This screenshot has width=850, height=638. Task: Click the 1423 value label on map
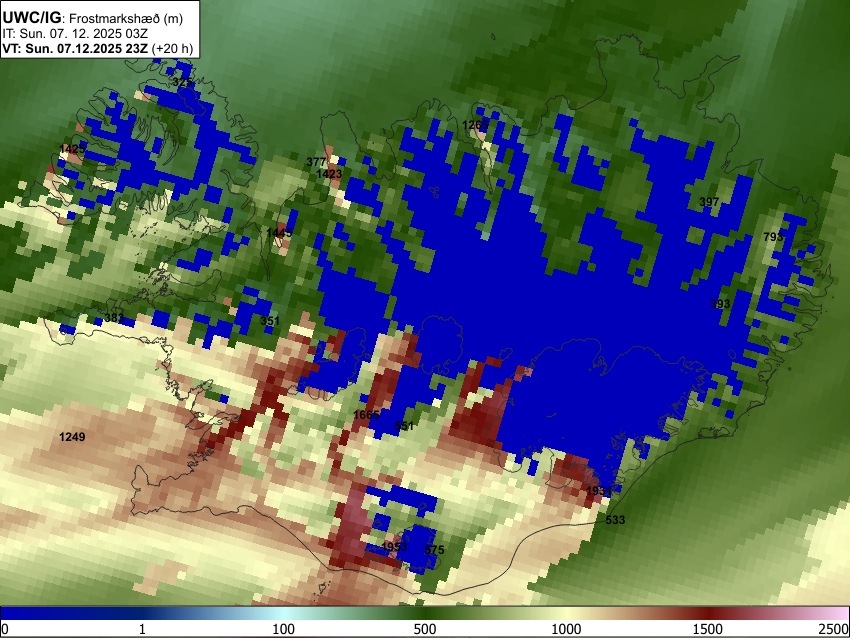[329, 173]
